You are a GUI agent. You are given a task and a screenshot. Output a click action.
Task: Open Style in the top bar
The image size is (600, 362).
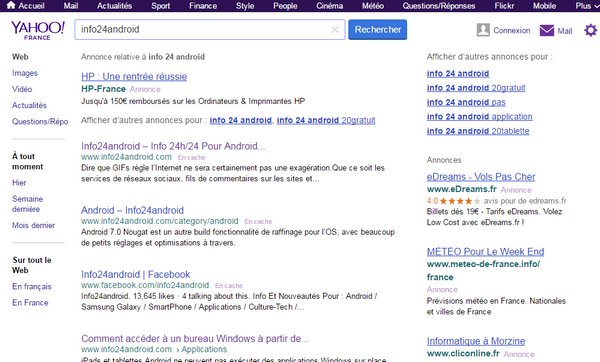245,6
